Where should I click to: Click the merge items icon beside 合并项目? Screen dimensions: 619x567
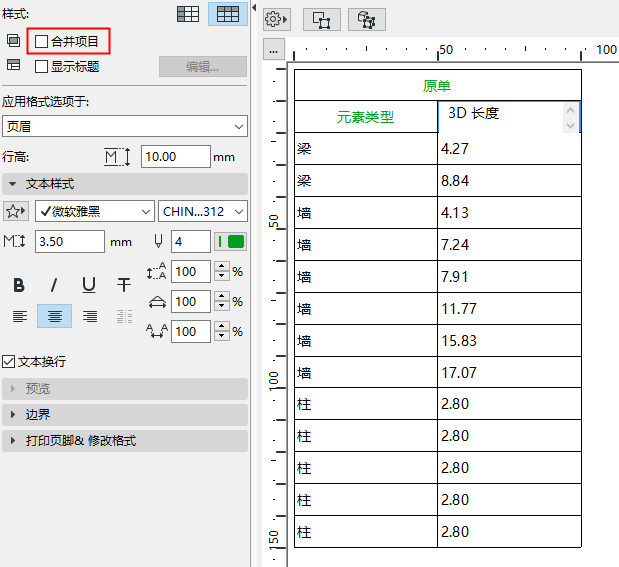(x=13, y=41)
